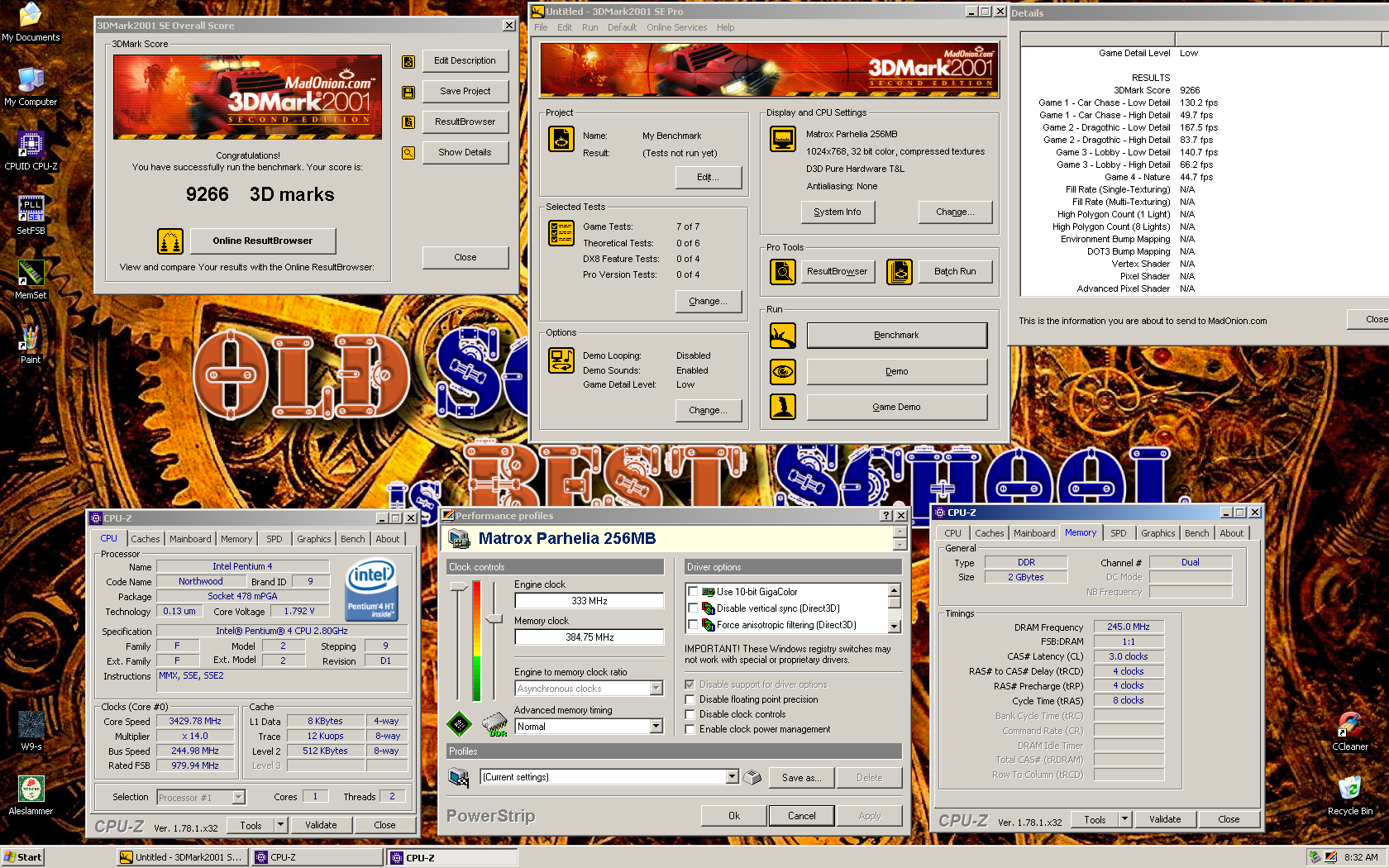Open Paint desktop shortcut
Viewport: 1389px width, 868px height.
tap(31, 344)
